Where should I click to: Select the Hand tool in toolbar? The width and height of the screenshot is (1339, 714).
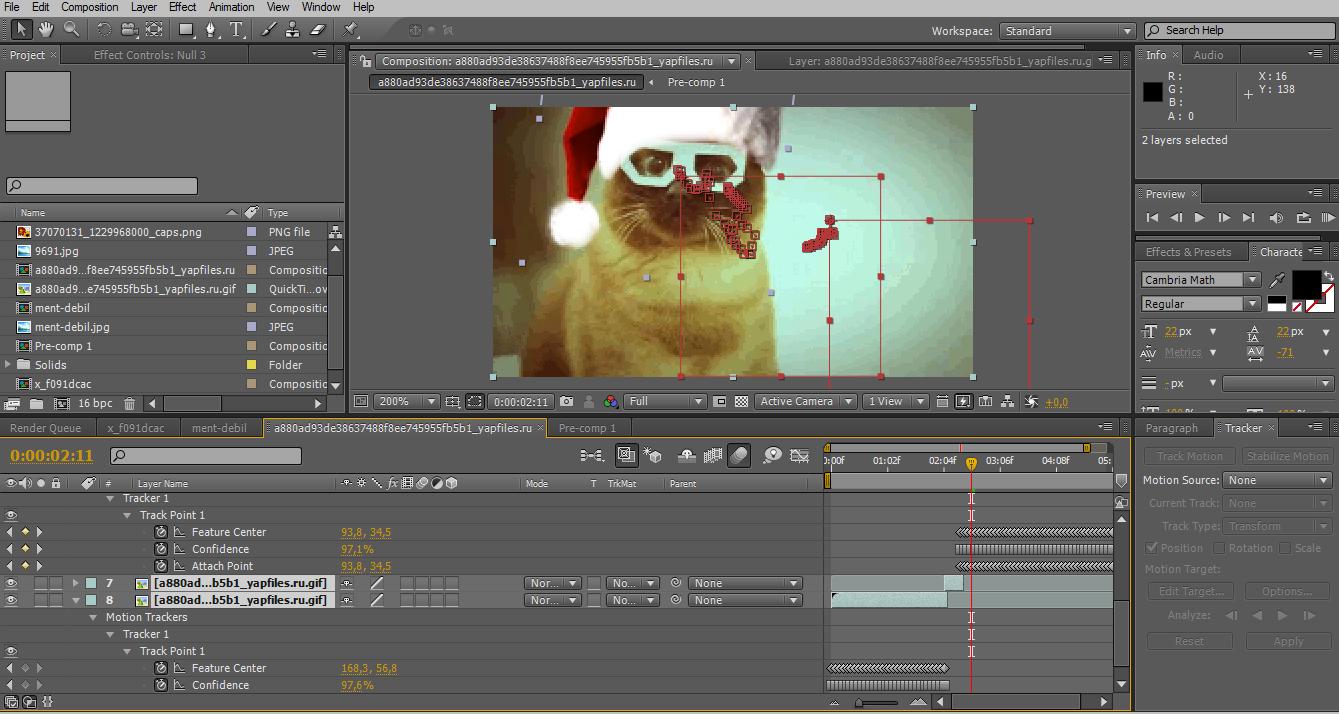click(x=46, y=30)
